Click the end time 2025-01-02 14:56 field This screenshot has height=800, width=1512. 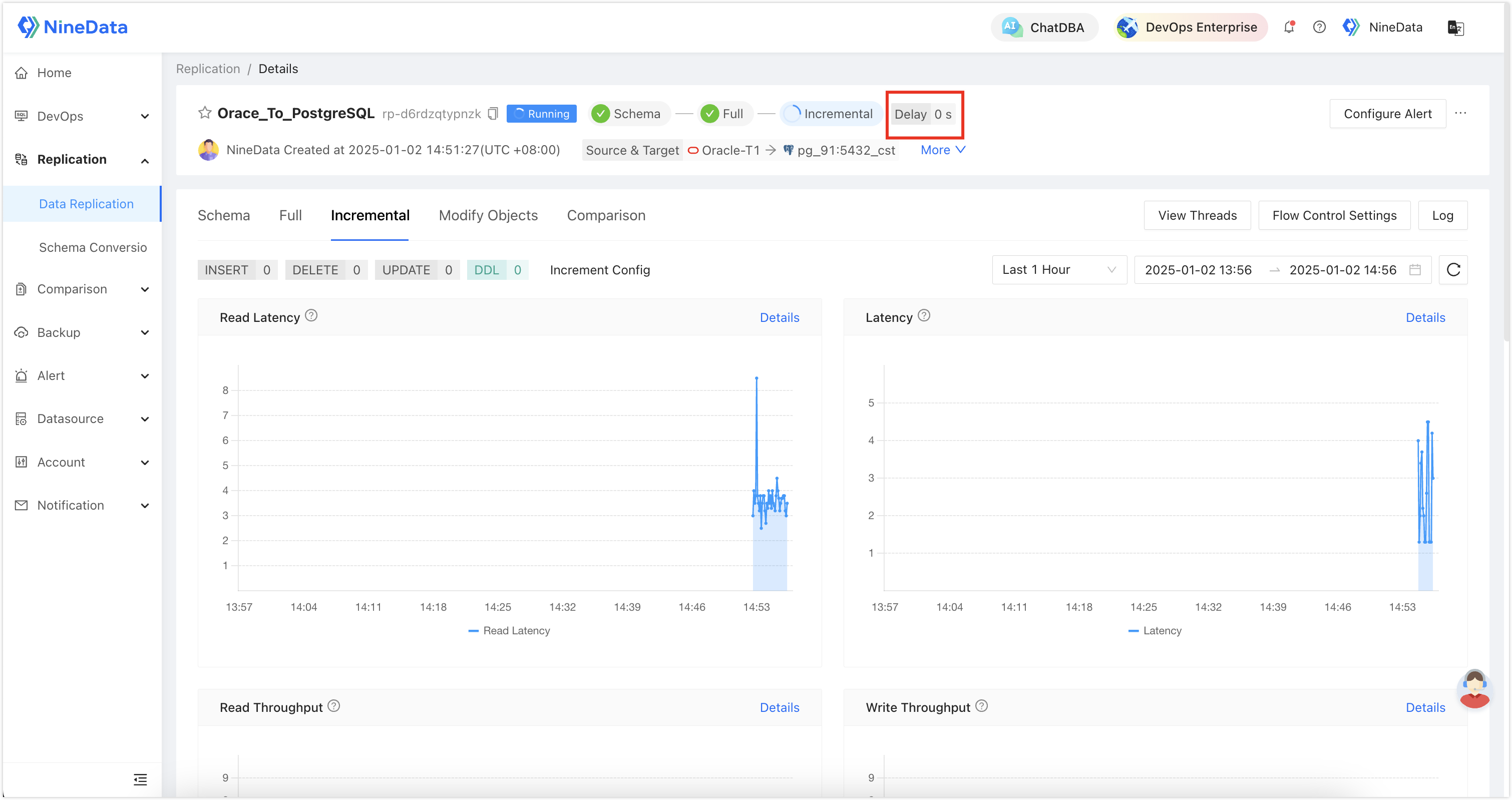[1343, 270]
